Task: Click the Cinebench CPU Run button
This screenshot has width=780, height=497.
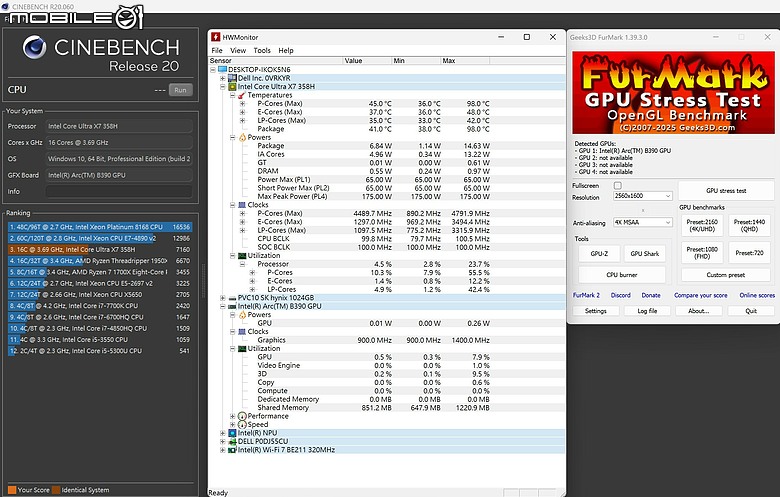Action: pos(181,90)
